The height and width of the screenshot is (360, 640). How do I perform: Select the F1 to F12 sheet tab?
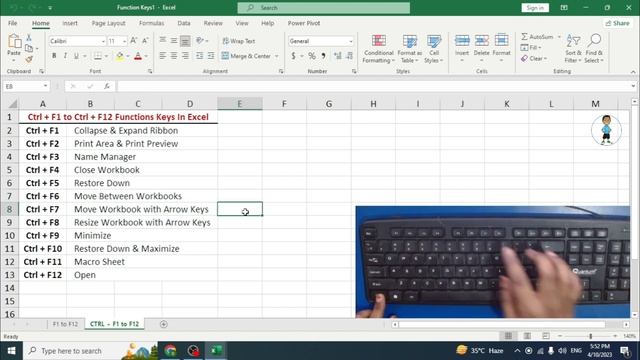pos(65,324)
